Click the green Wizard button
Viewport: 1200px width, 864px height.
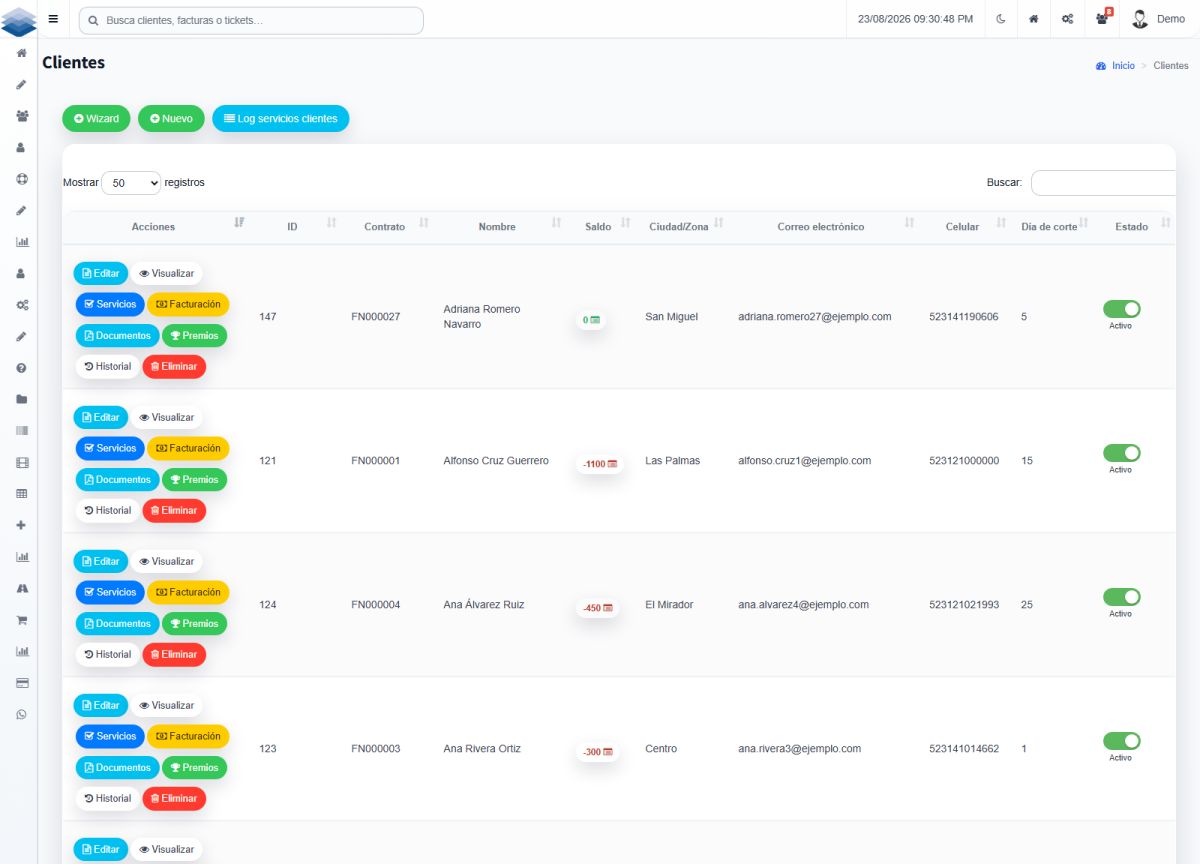click(96, 118)
